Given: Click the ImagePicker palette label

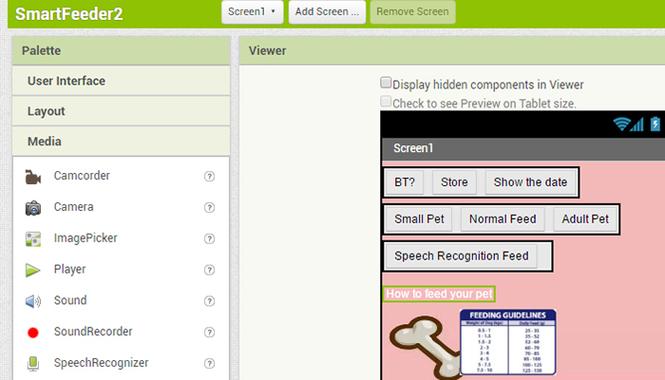Looking at the screenshot, I should click(85, 238).
